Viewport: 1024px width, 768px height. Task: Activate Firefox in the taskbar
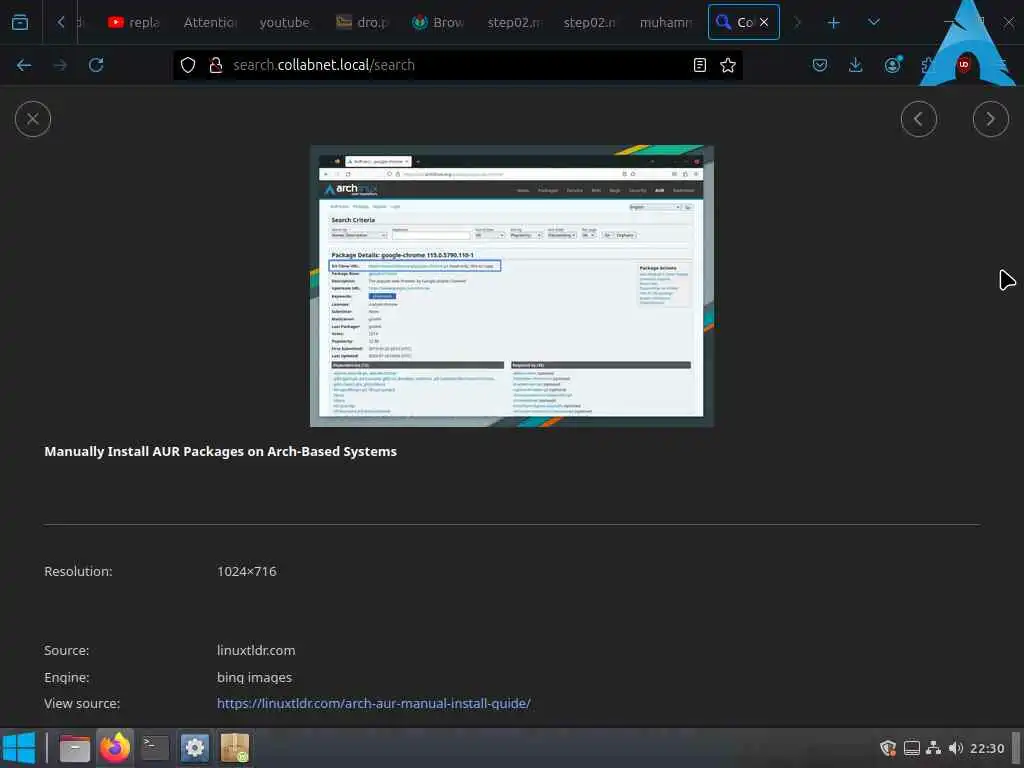point(115,748)
